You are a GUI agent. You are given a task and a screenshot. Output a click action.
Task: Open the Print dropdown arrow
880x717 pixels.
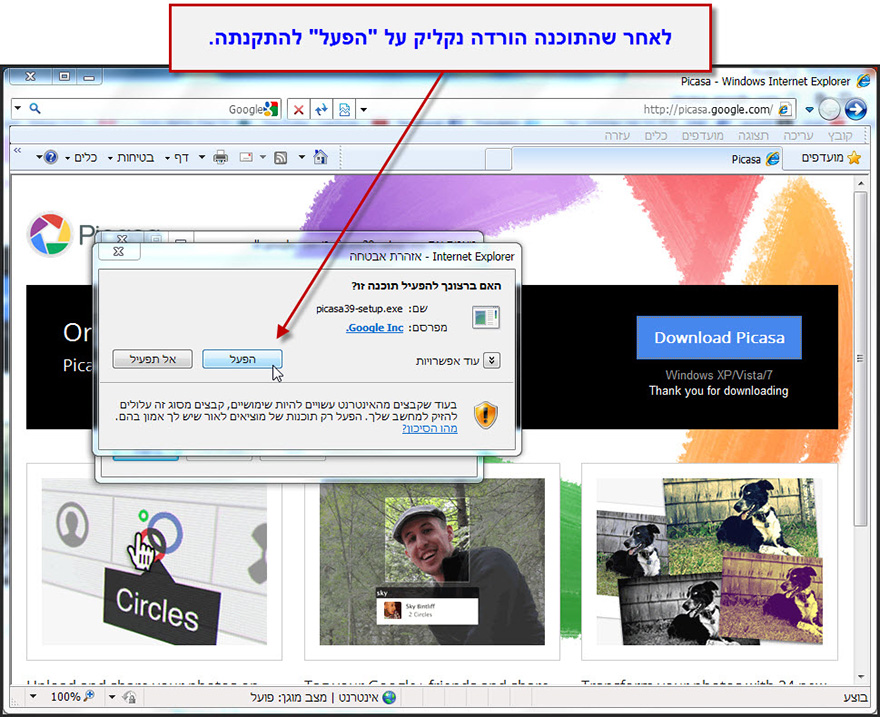pyautogui.click(x=202, y=157)
